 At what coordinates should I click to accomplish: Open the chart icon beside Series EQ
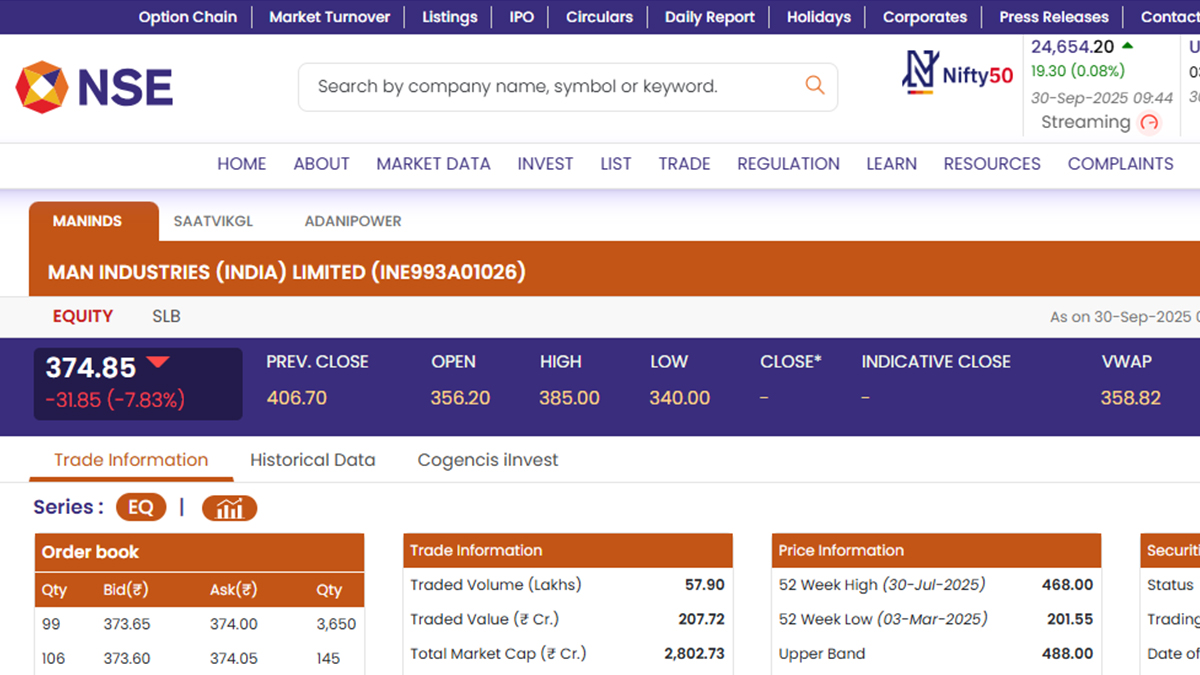[229, 508]
